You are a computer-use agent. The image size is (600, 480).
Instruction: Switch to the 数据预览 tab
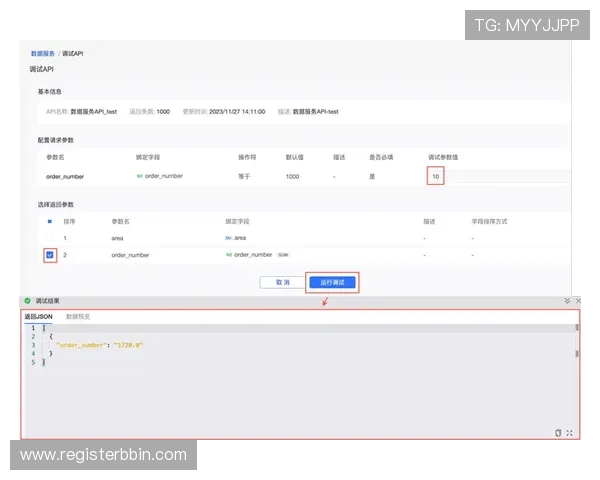[x=78, y=316]
